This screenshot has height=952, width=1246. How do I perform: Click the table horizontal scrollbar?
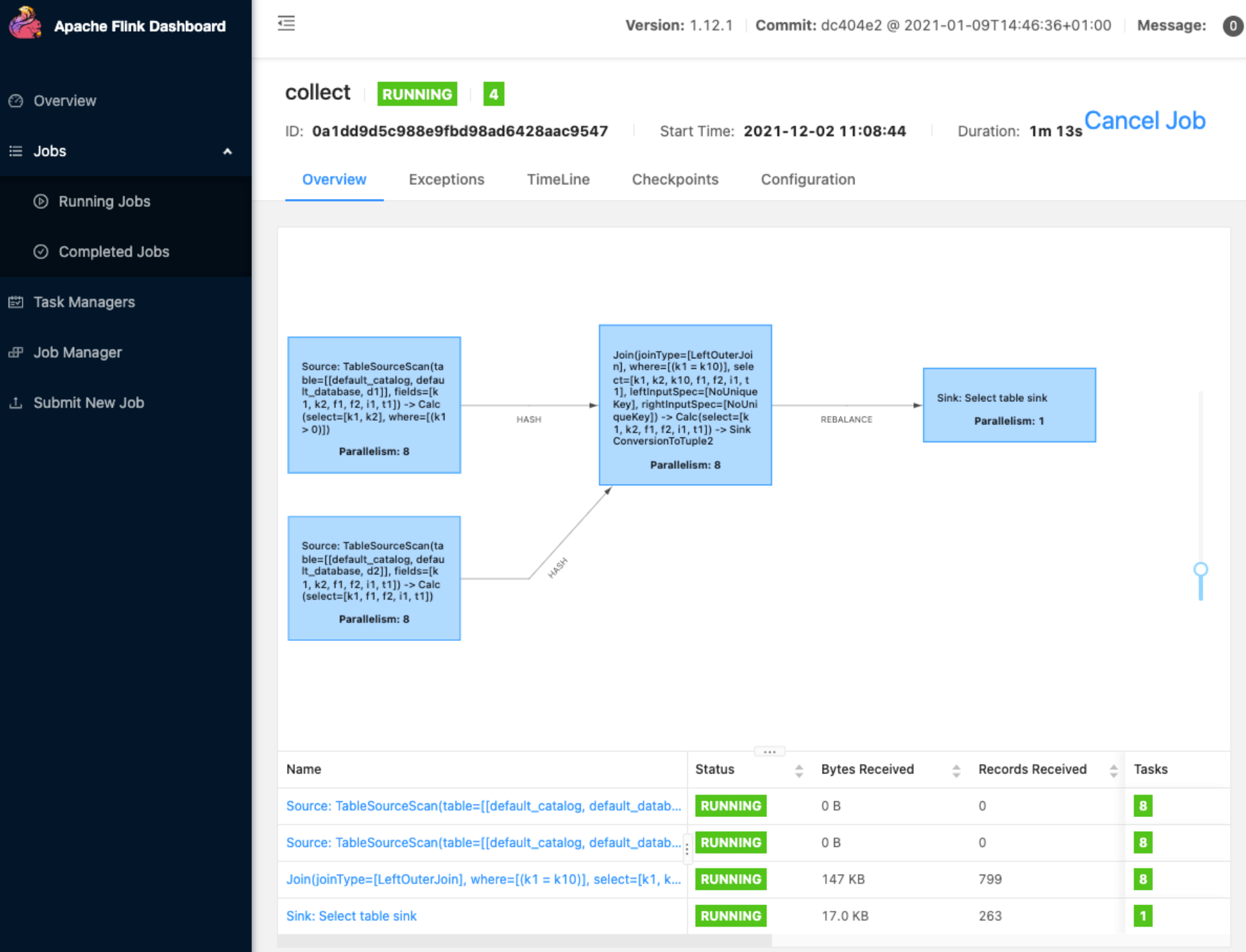pyautogui.click(x=524, y=941)
